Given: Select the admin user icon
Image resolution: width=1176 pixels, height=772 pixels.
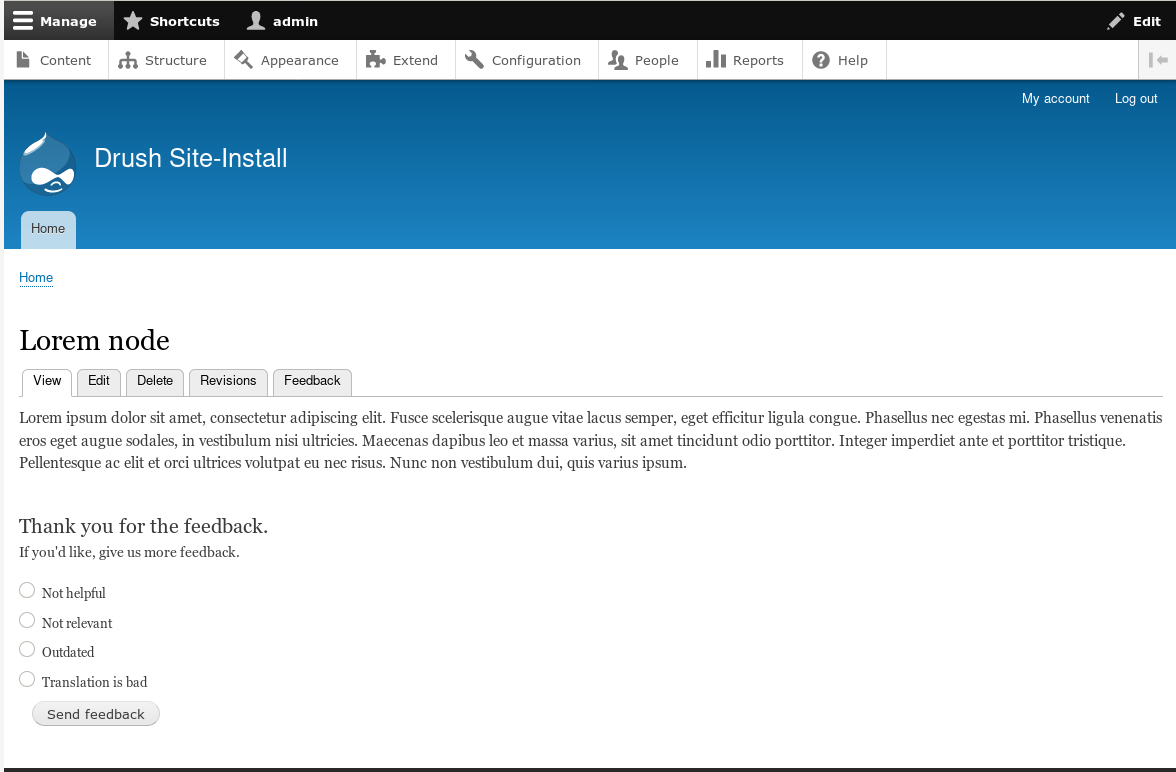Looking at the screenshot, I should 256,20.
